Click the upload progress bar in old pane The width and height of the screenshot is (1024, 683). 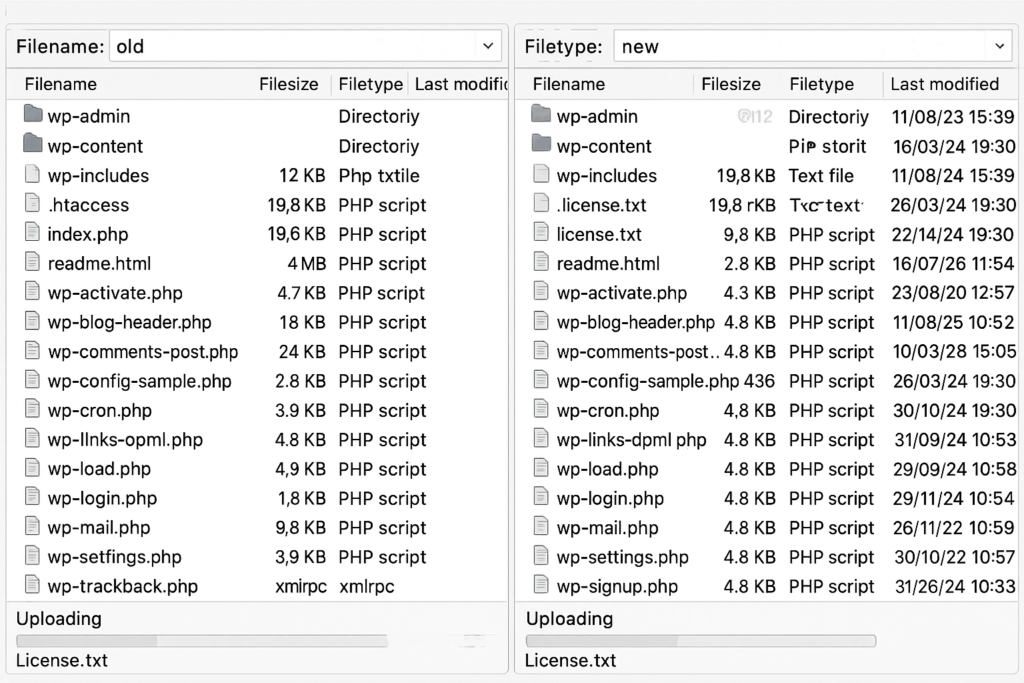pyautogui.click(x=202, y=641)
